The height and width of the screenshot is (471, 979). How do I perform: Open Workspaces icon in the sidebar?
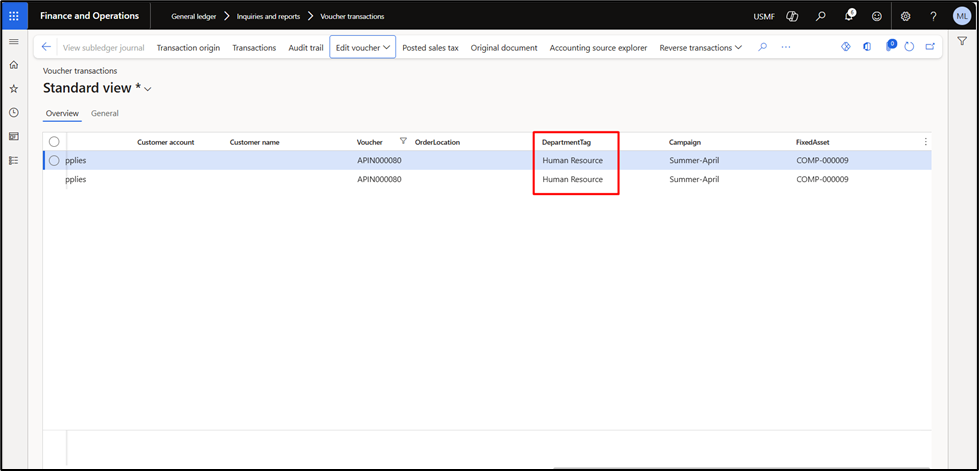[x=14, y=136]
